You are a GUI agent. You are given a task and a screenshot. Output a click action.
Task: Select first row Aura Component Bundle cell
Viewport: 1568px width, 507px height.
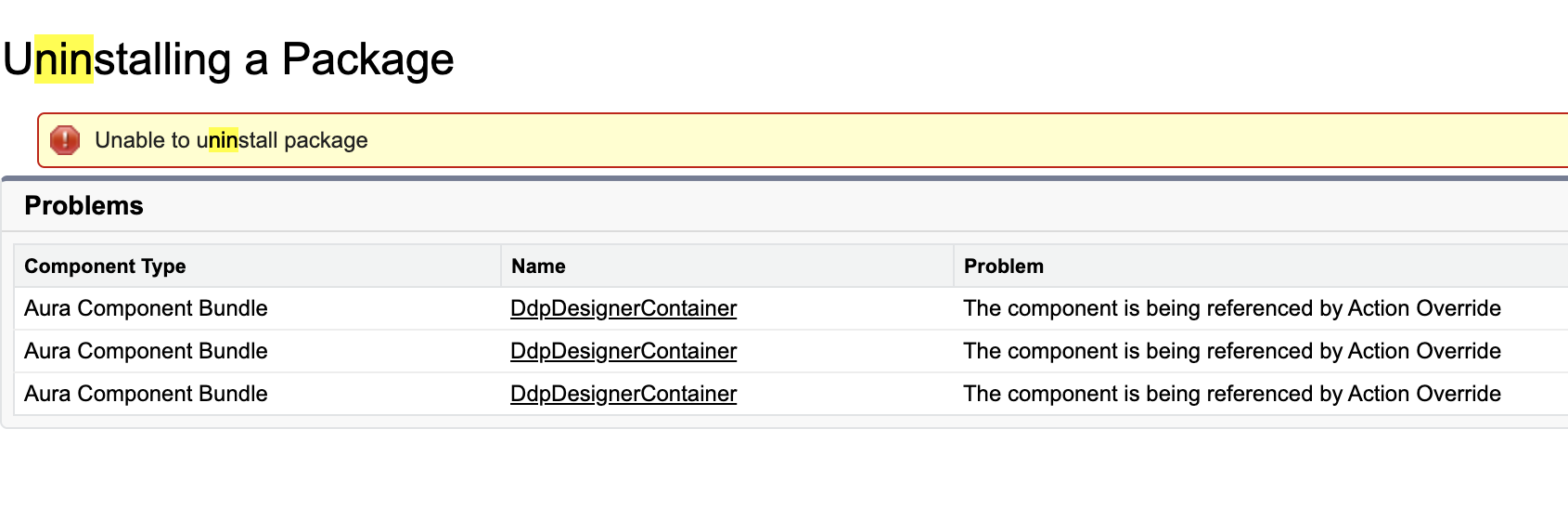pyautogui.click(x=146, y=308)
